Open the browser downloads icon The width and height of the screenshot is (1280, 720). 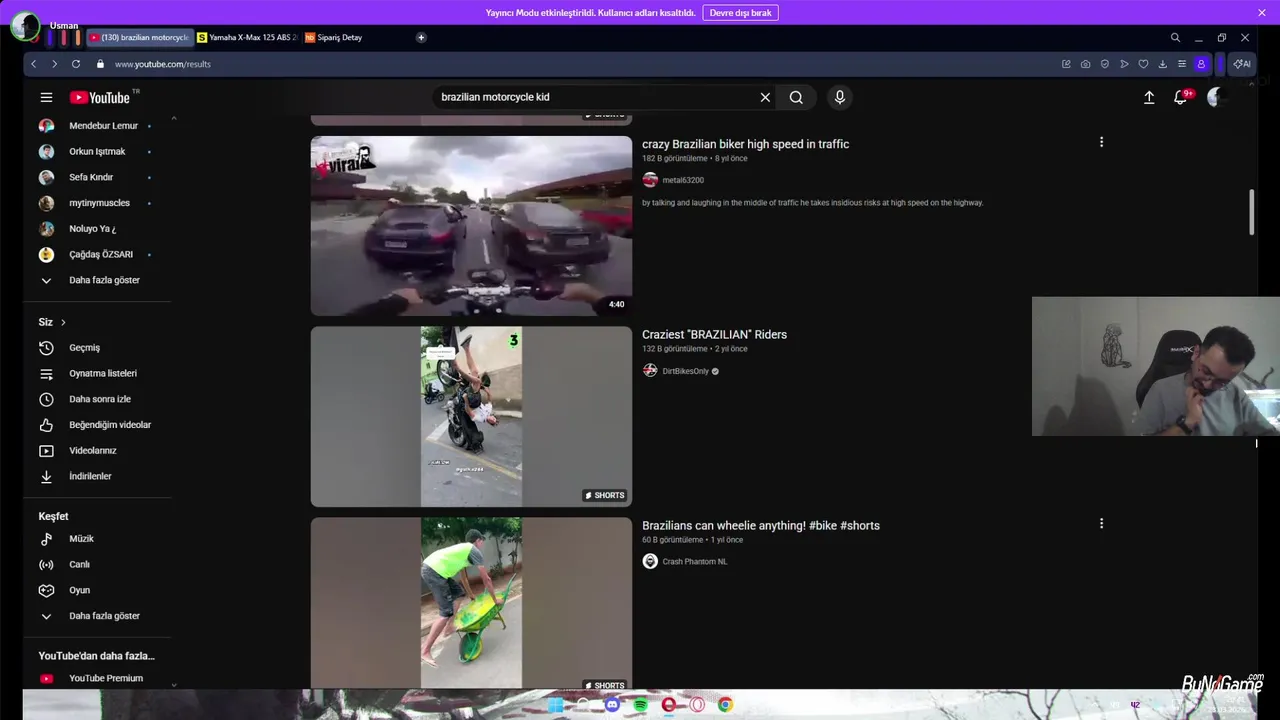[x=1162, y=64]
